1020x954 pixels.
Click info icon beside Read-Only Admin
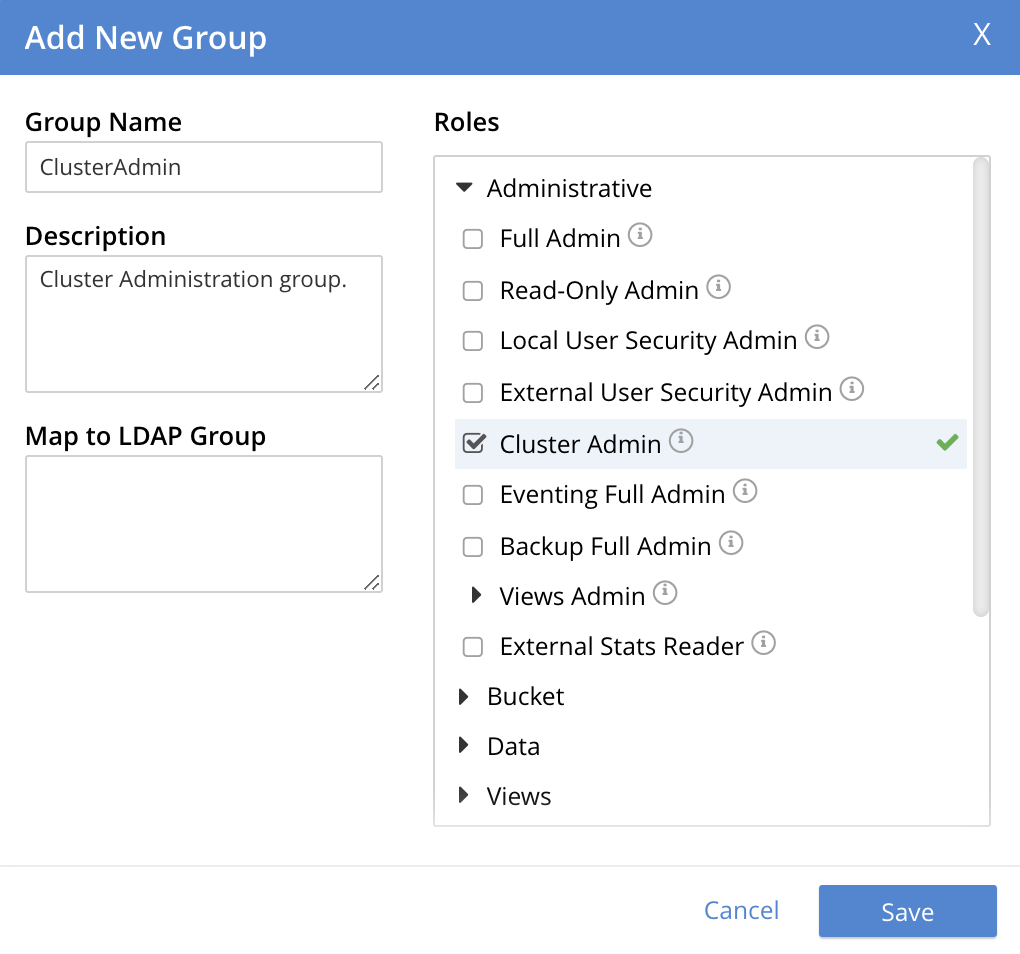(x=718, y=288)
